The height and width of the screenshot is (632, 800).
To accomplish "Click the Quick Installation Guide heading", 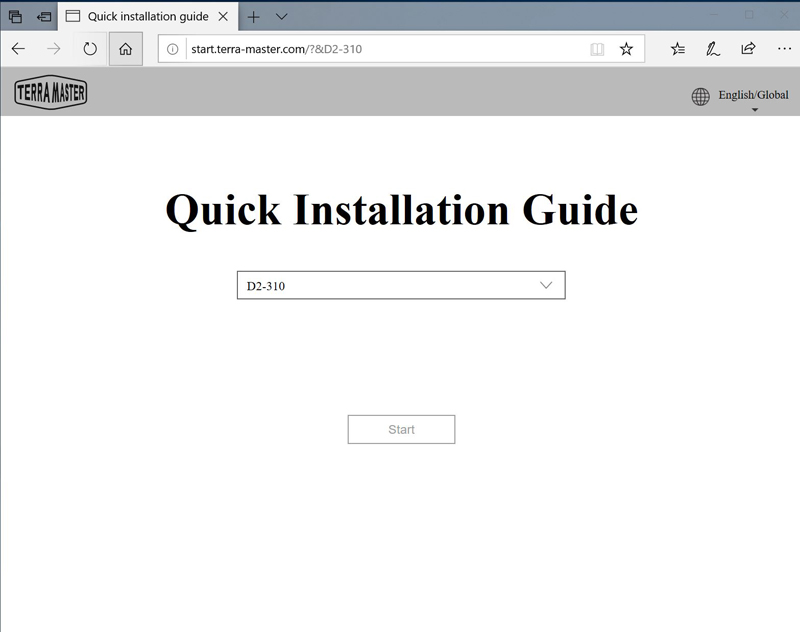I will tap(402, 210).
